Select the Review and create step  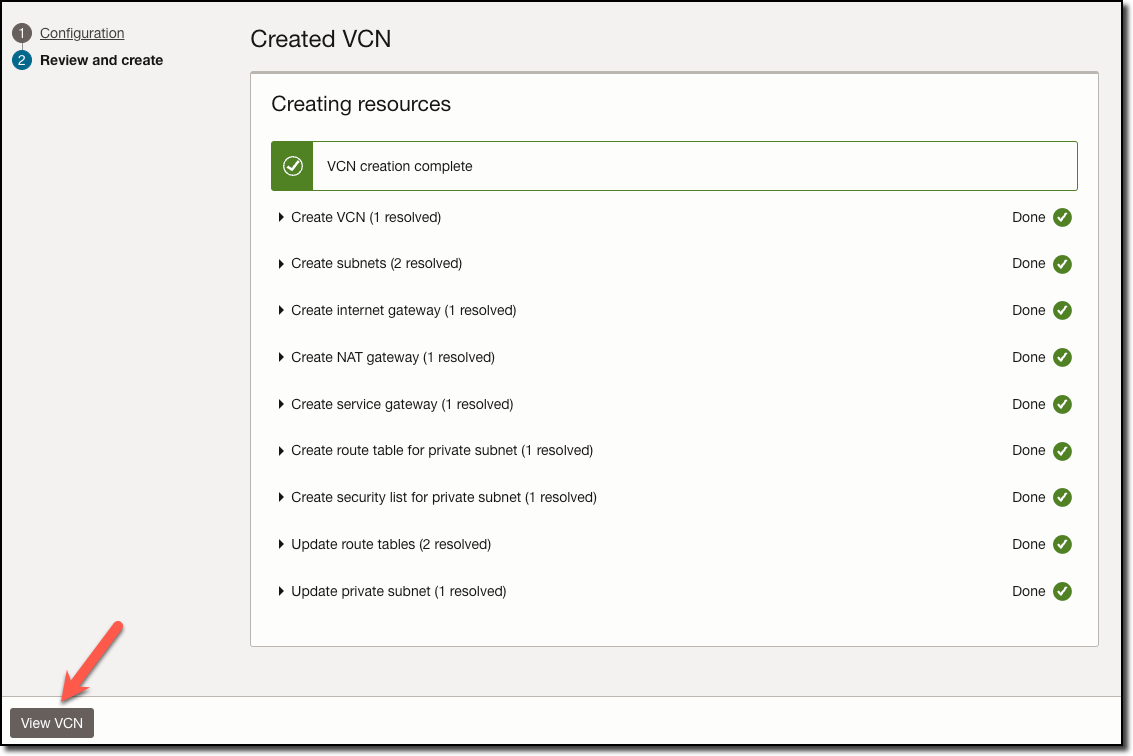pyautogui.click(x=101, y=60)
